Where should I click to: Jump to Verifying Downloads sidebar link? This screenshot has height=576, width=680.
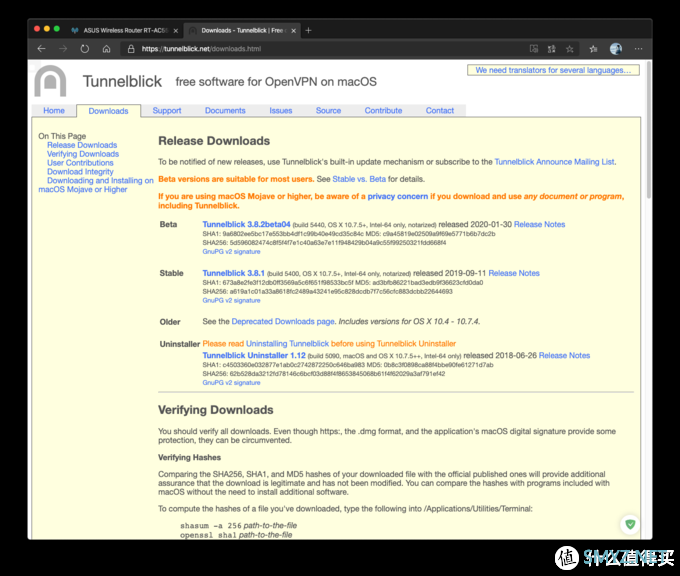[83, 154]
